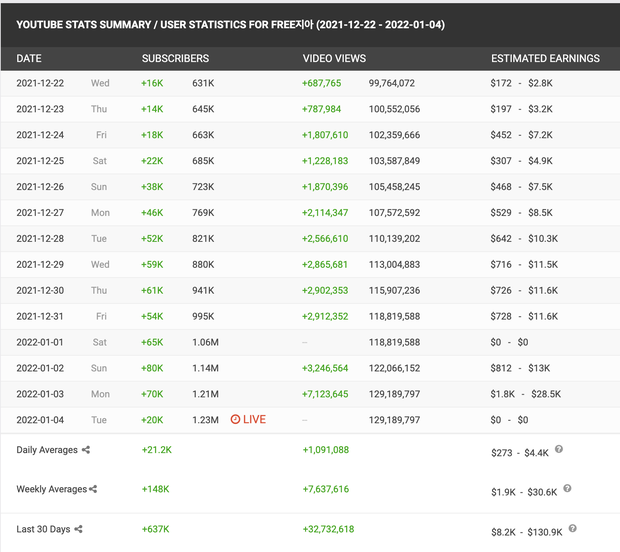Click the VIDEO VIEWS column header
The image size is (620, 552).
point(334,59)
